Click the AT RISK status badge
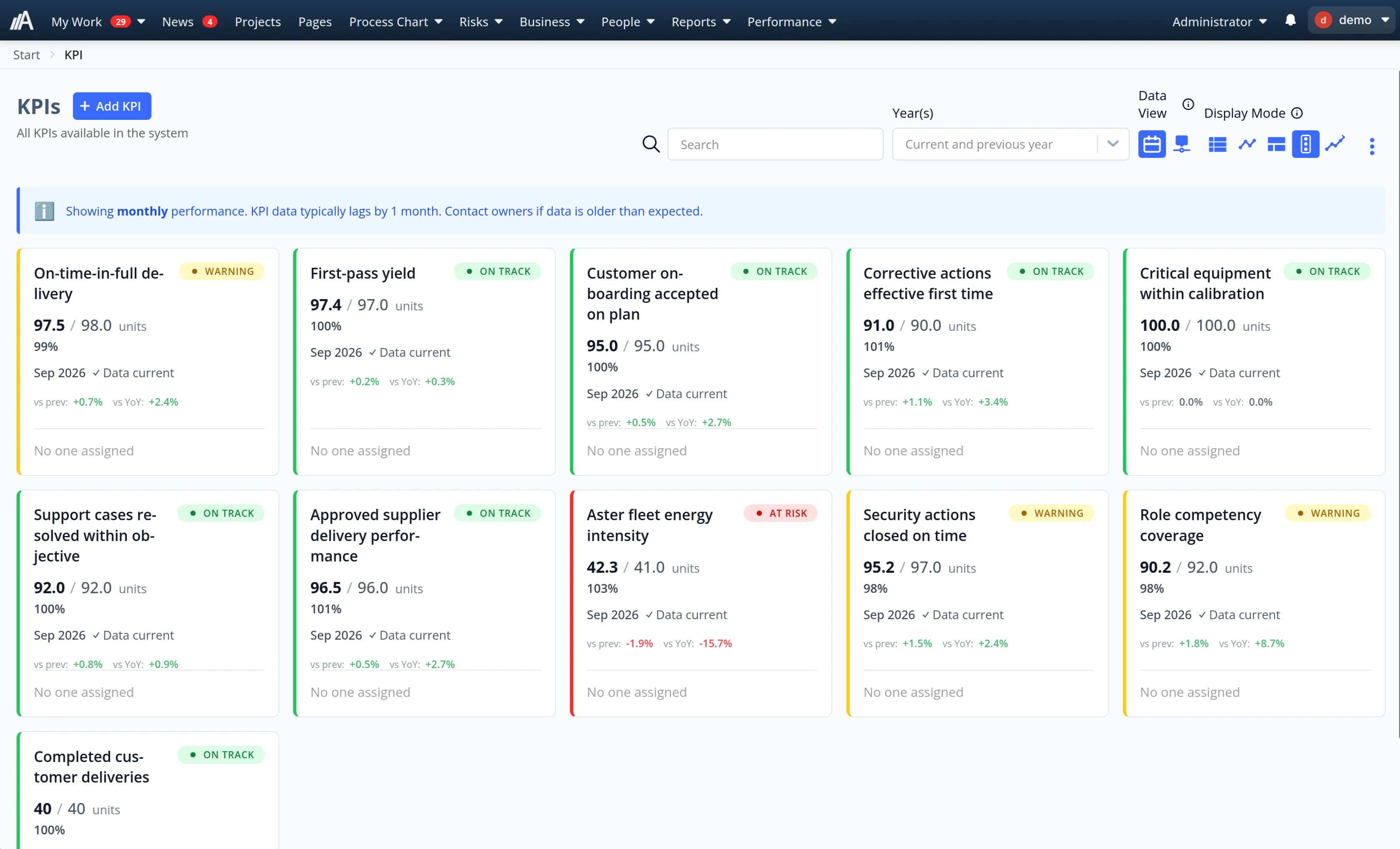 (x=781, y=513)
